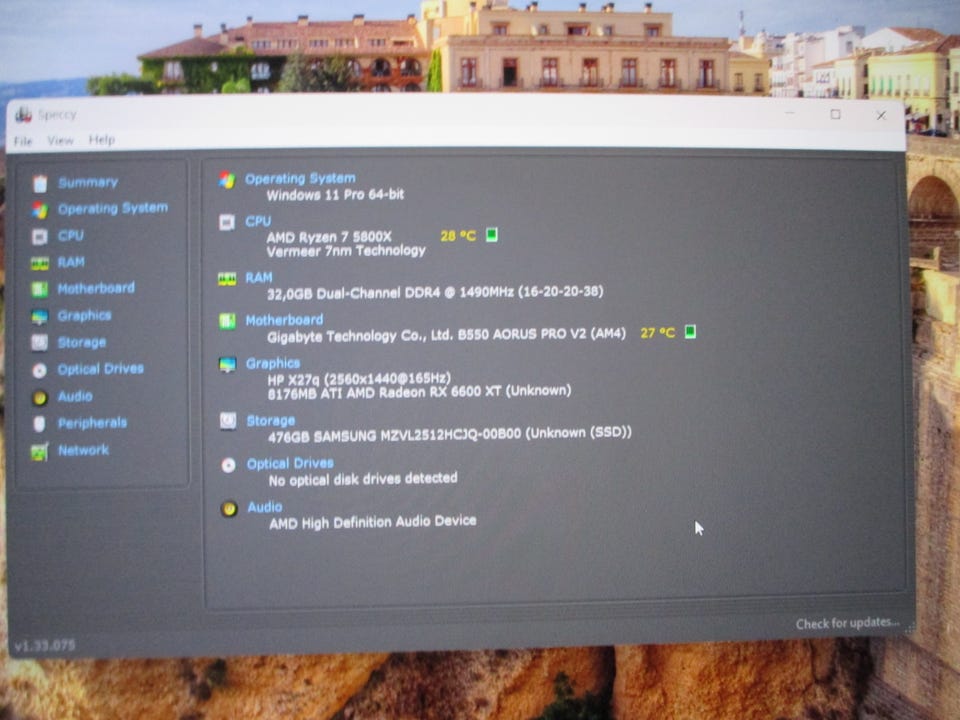Select Peripherals in the sidebar

92,423
